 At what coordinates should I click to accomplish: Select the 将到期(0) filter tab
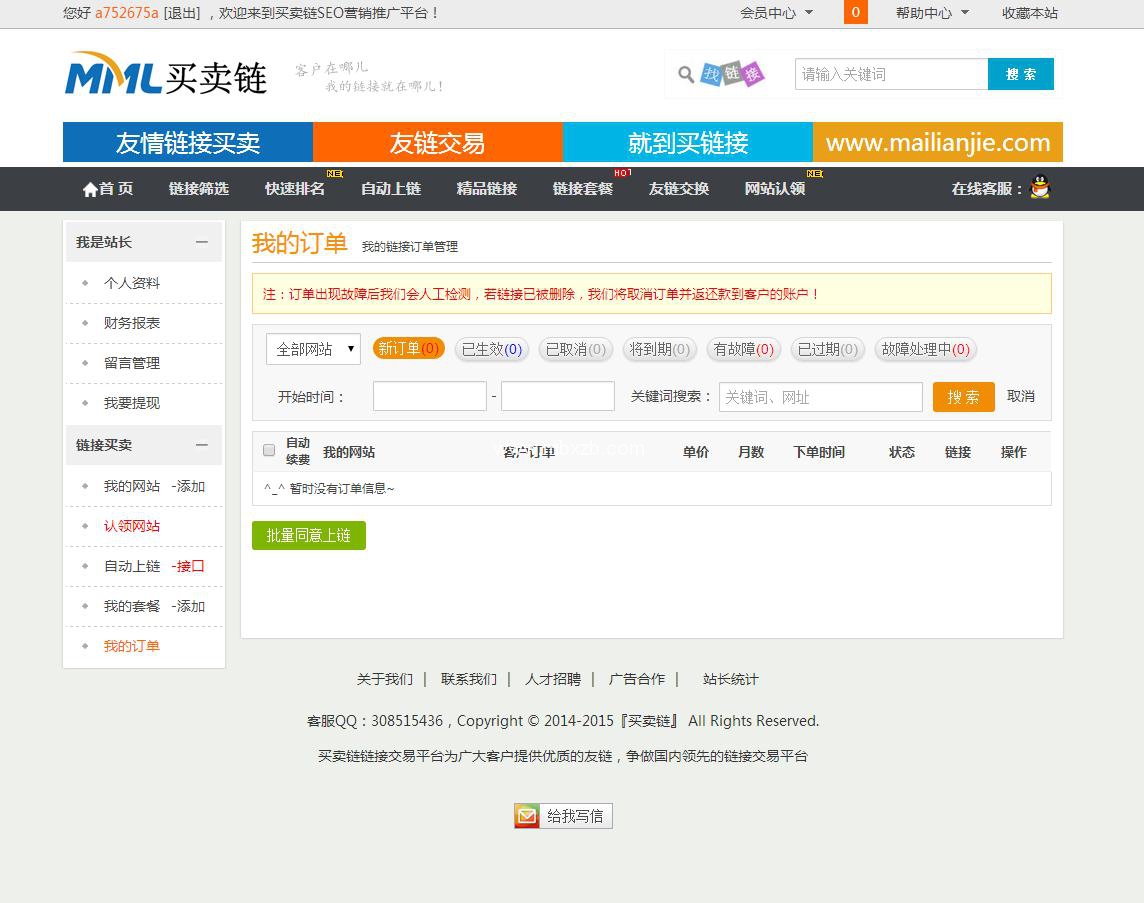click(660, 349)
